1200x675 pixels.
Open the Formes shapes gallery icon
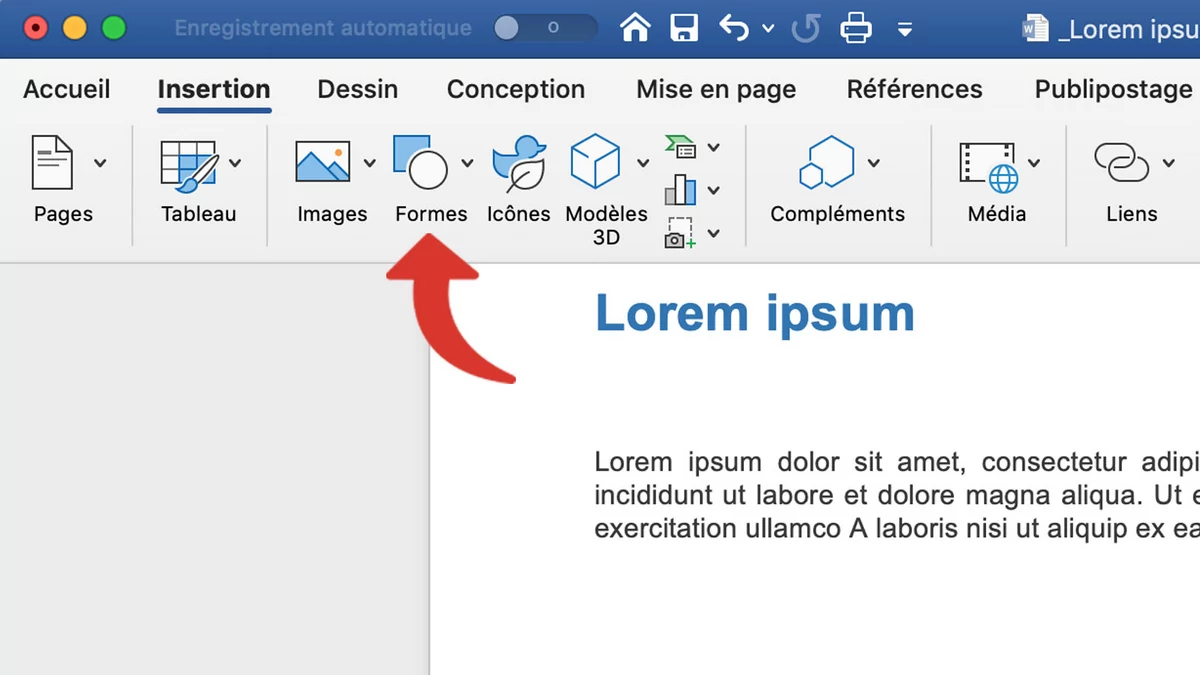[420, 163]
